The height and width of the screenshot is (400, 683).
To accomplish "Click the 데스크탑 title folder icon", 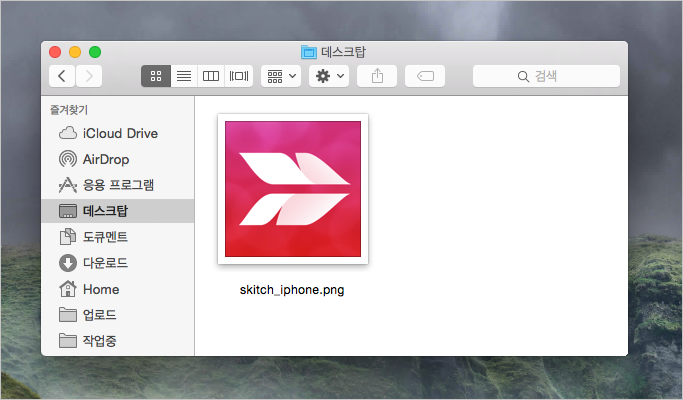I will click(x=309, y=52).
